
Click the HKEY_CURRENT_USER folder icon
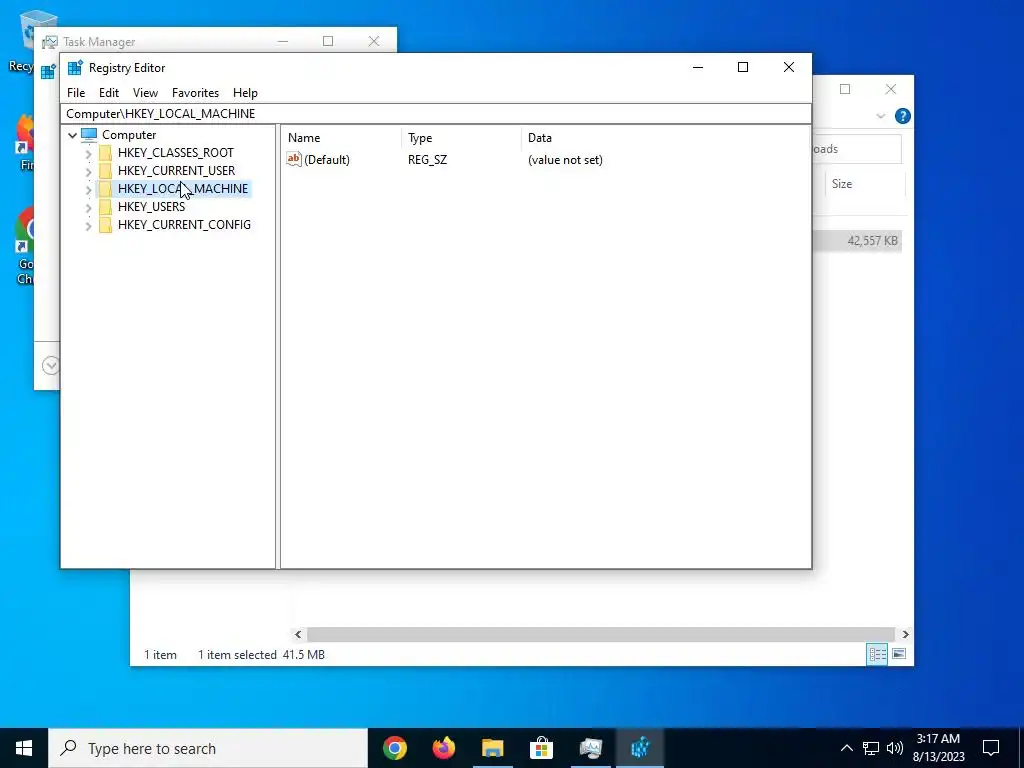click(105, 170)
